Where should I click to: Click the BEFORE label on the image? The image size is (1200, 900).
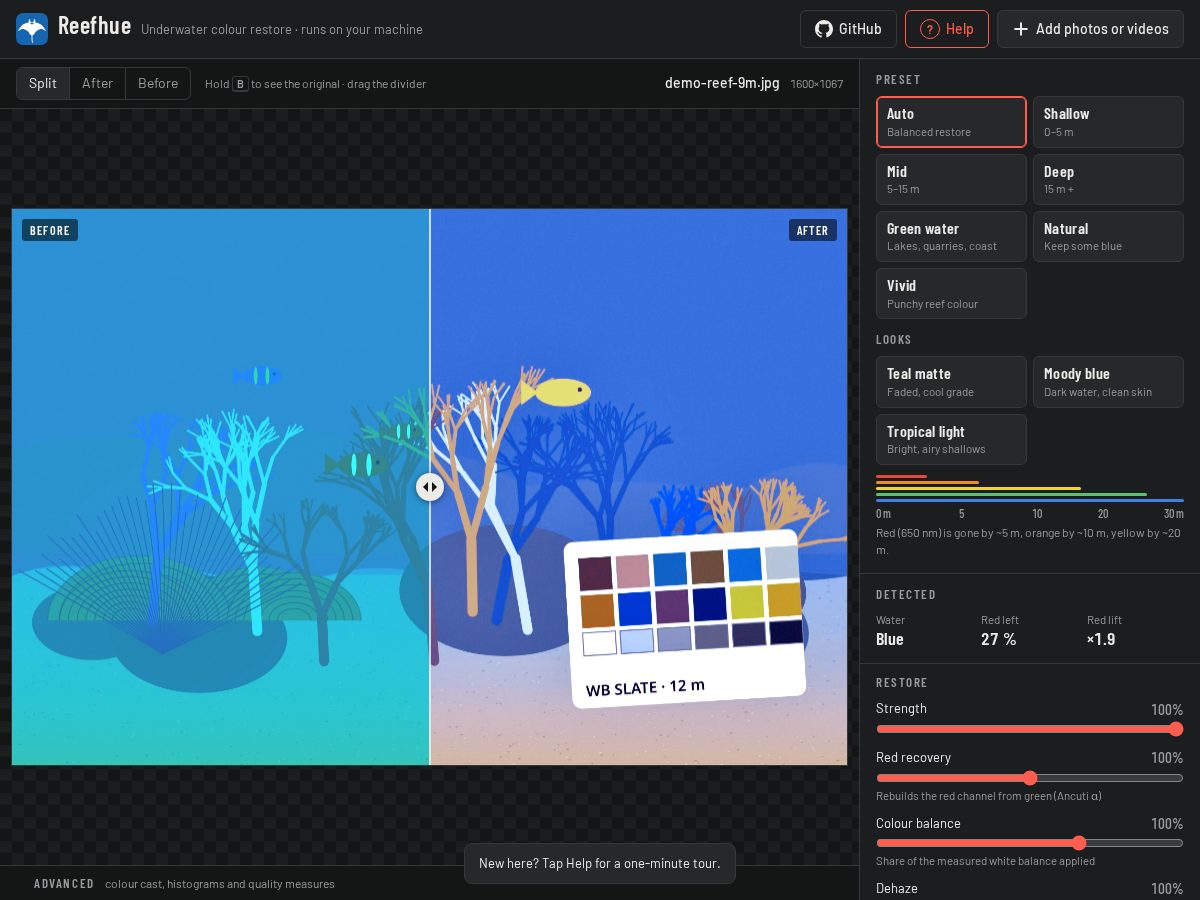tap(50, 231)
